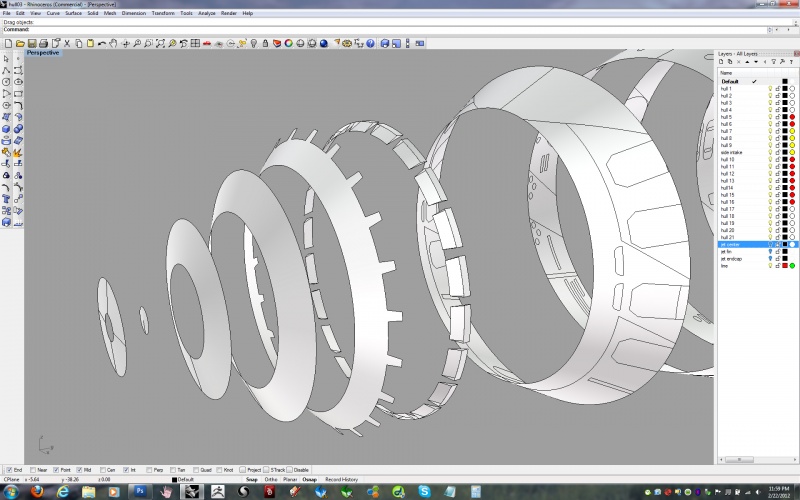This screenshot has height=500, width=800.
Task: Toggle Planar in the status bar
Action: (x=290, y=480)
